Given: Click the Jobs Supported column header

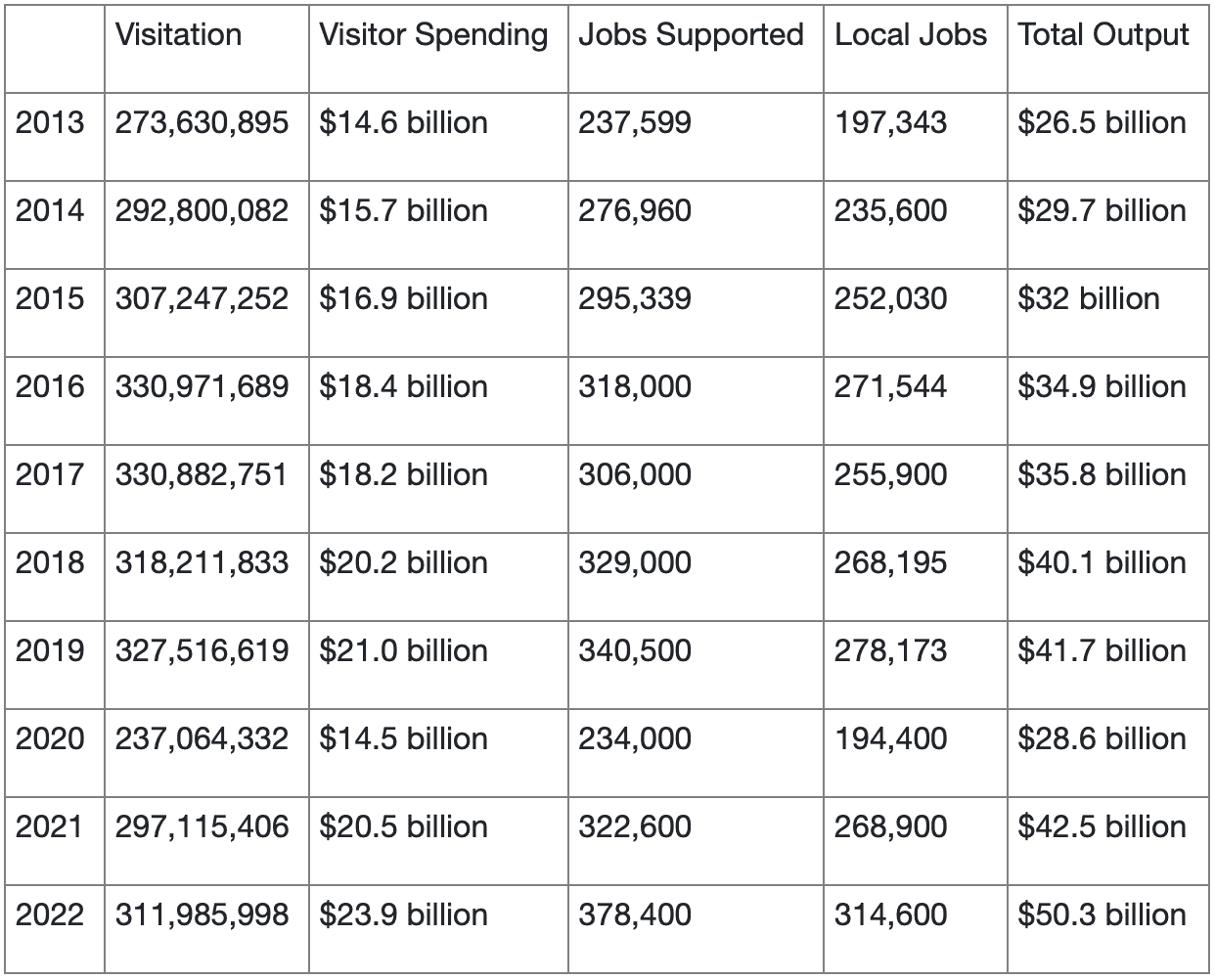Looking at the screenshot, I should 691,36.
